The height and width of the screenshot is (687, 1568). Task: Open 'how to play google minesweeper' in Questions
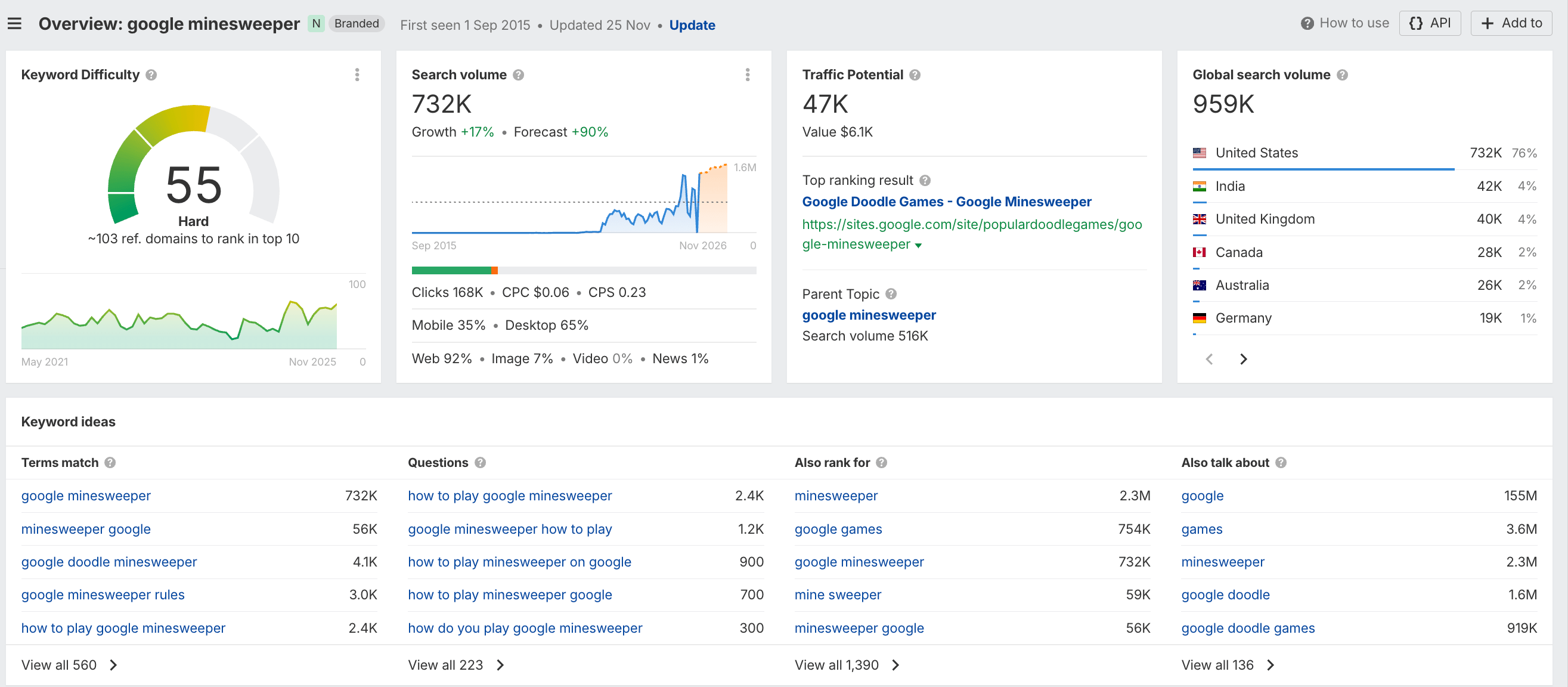[x=510, y=496]
